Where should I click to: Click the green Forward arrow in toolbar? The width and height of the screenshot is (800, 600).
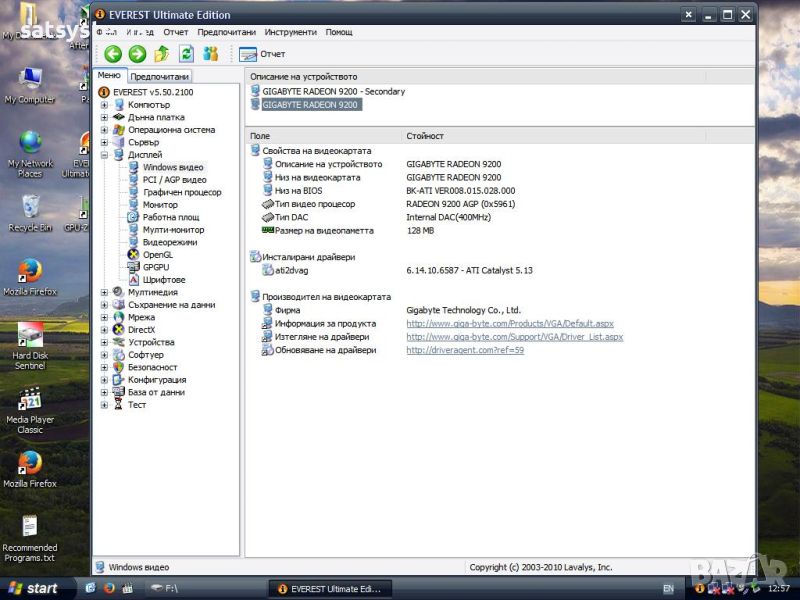[x=137, y=54]
